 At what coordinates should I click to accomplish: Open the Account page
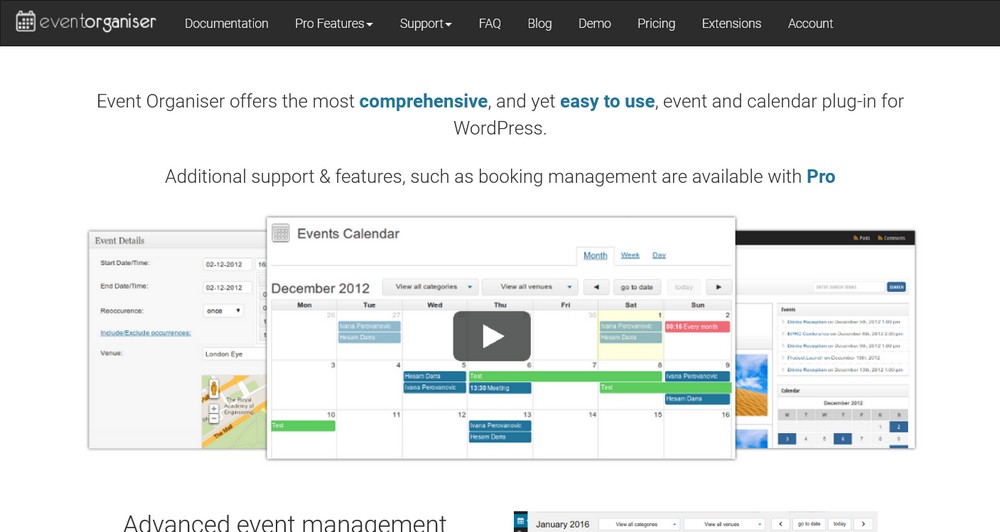coord(810,24)
